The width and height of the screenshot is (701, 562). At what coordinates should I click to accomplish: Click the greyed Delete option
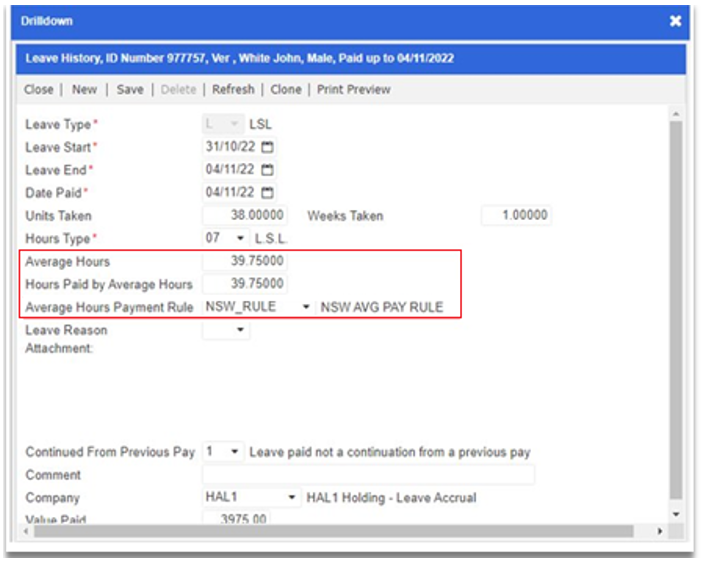tap(178, 89)
